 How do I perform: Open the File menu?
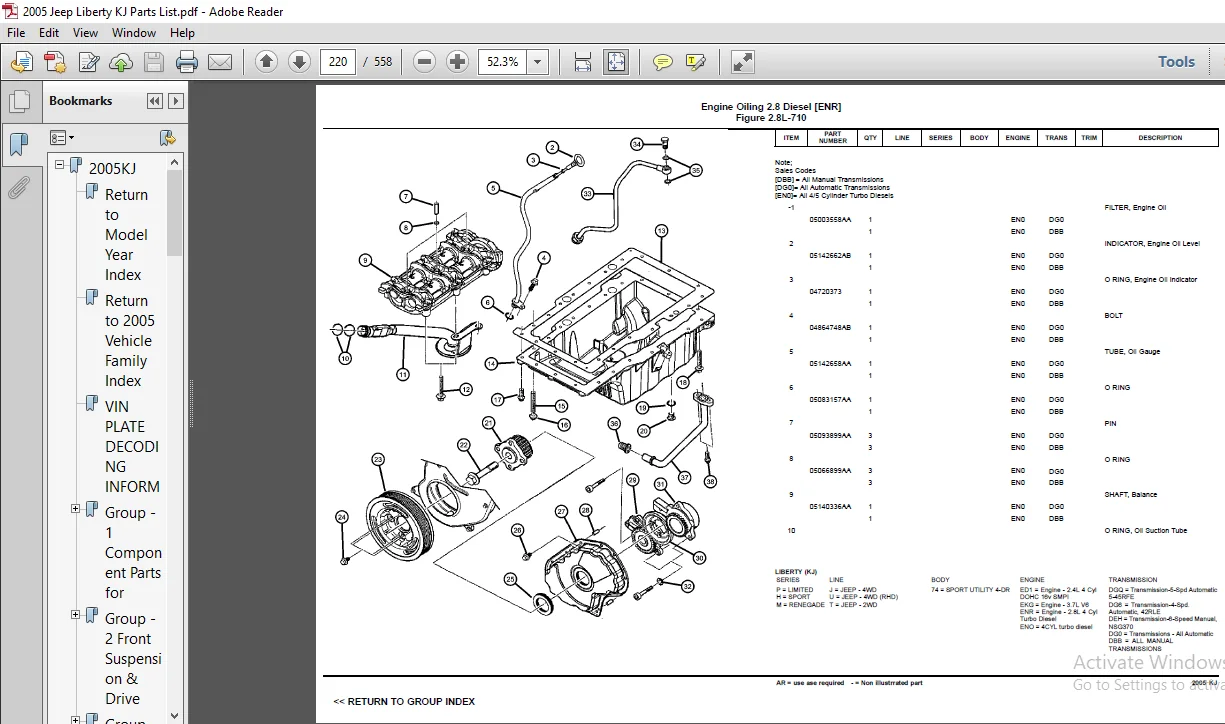[16, 32]
